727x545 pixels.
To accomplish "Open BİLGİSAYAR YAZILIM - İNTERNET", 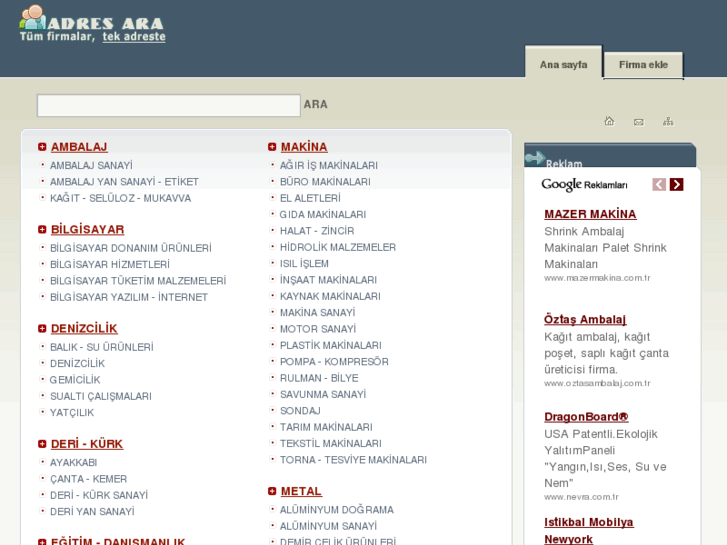I will (129, 297).
